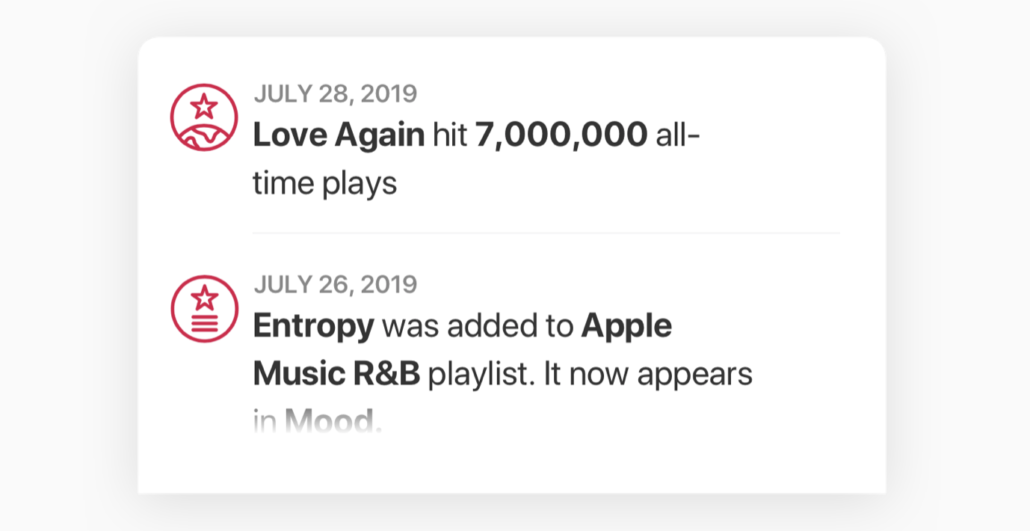Click the divider line between the notifications
Image resolution: width=1030 pixels, height=531 pixels.
coord(546,233)
